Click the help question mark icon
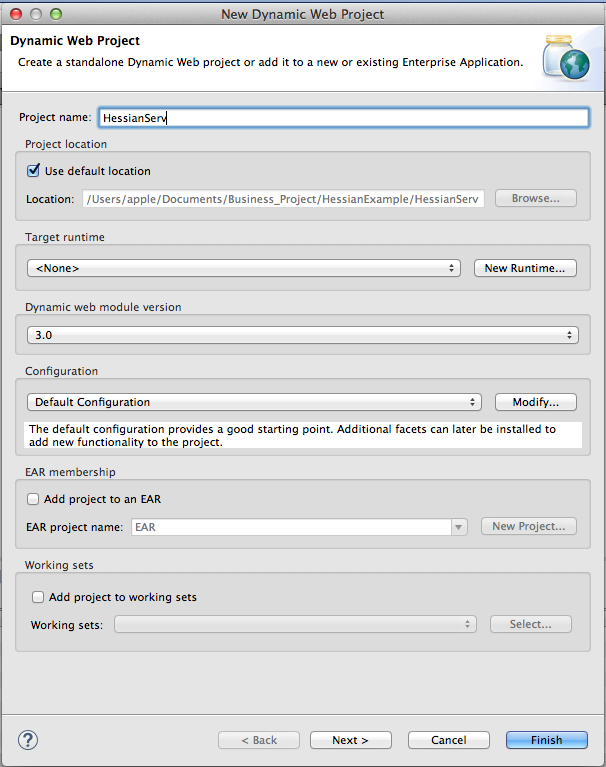 (x=28, y=740)
